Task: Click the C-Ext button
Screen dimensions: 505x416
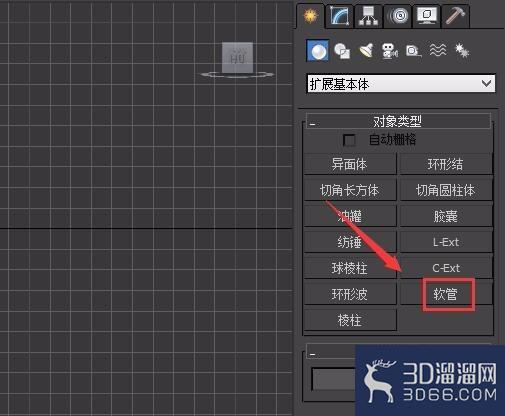Action: point(446,268)
